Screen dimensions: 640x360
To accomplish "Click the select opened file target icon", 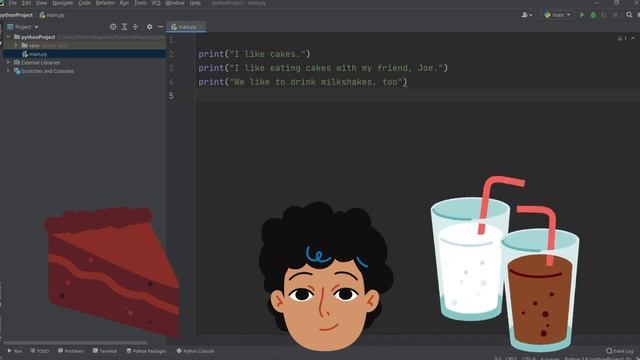I will pyautogui.click(x=113, y=27).
